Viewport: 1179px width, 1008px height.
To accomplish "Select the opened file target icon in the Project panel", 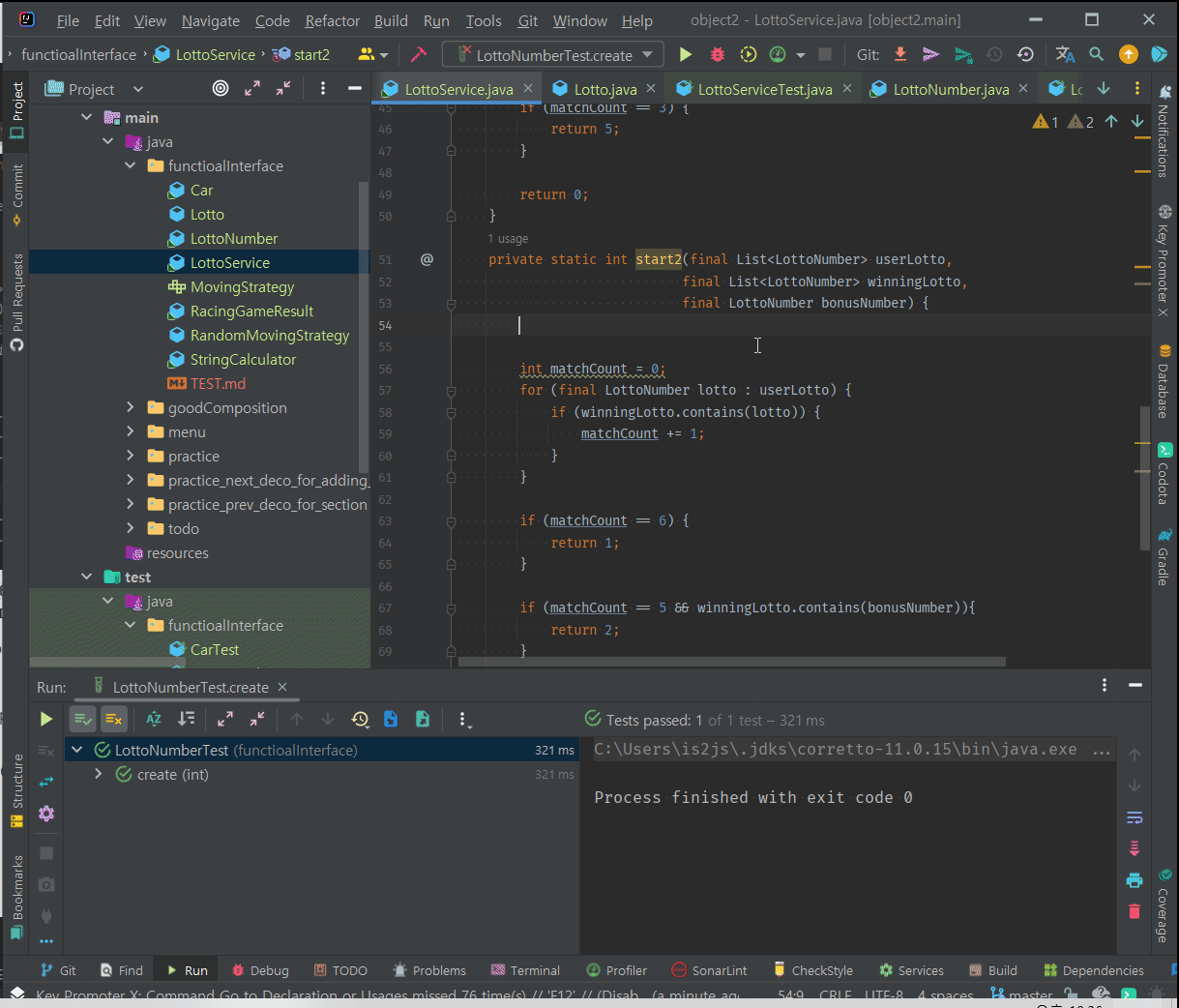I will click(x=221, y=89).
